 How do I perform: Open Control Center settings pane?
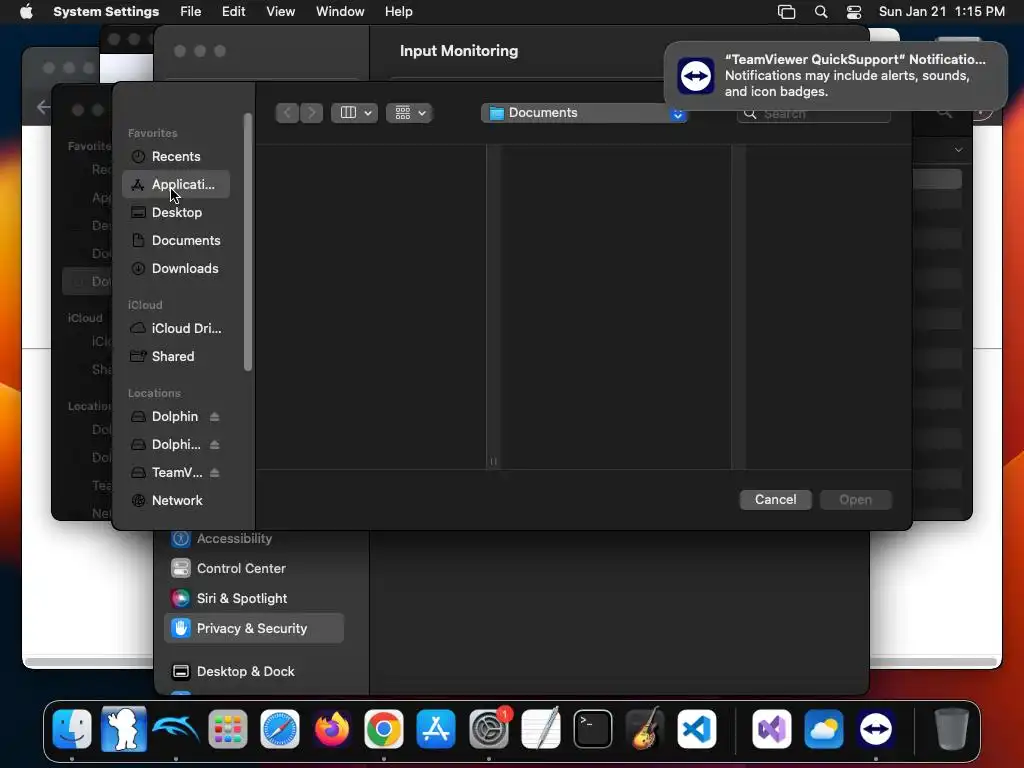point(254,569)
